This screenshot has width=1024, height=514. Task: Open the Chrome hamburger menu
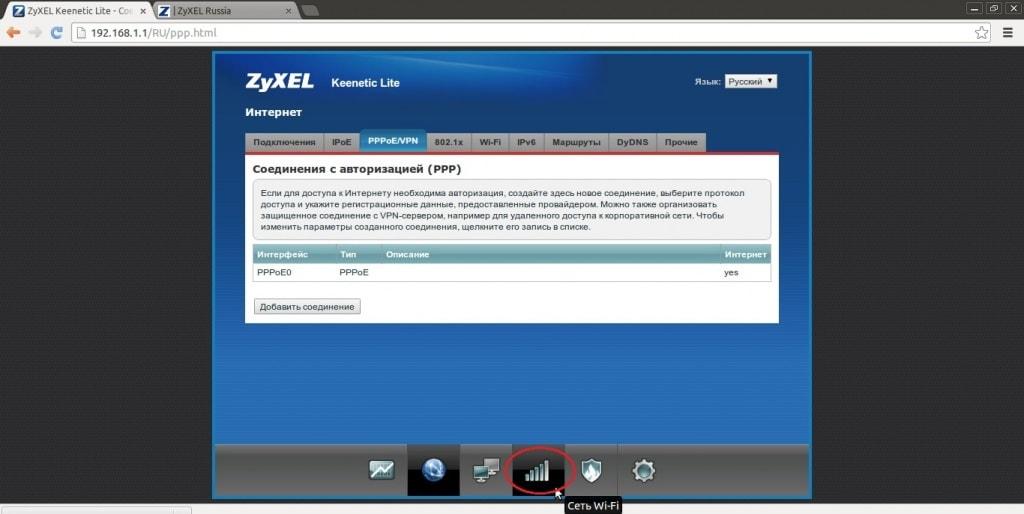click(1008, 33)
